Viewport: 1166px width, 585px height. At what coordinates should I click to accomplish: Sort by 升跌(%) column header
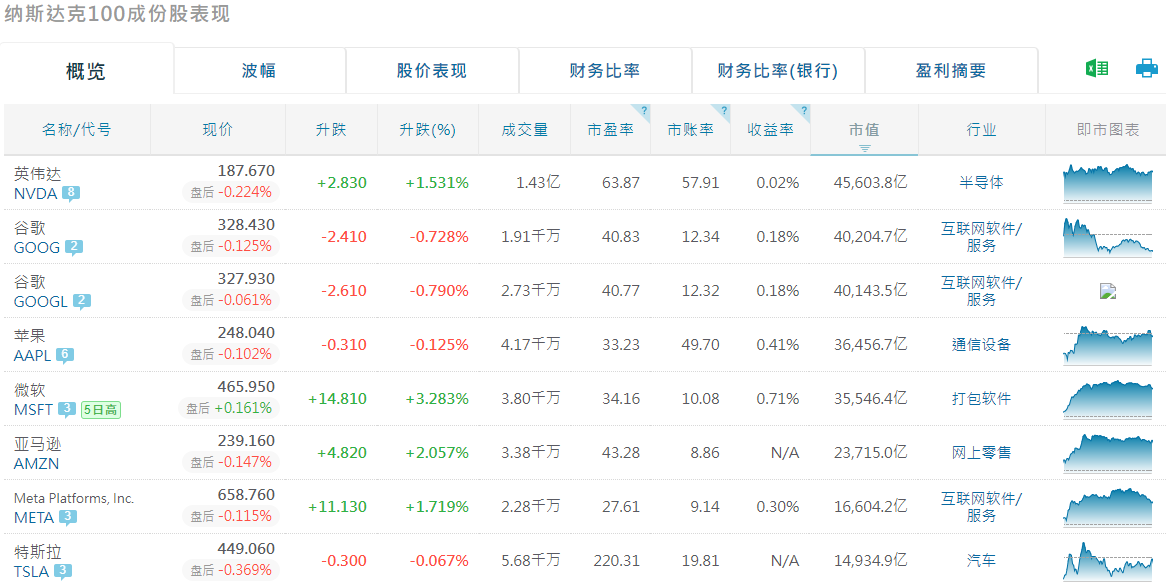(427, 130)
